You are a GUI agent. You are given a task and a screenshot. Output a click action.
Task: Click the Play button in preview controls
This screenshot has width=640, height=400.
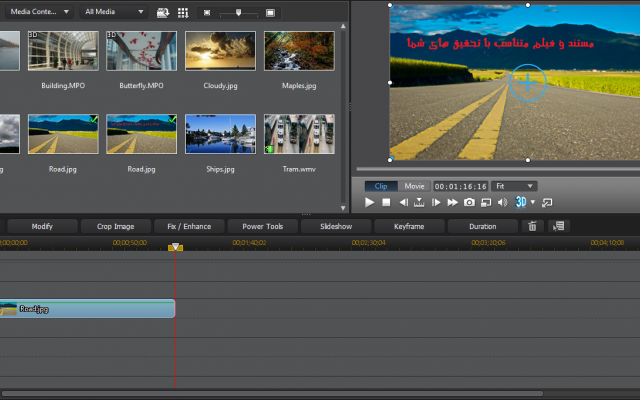pyautogui.click(x=369, y=202)
